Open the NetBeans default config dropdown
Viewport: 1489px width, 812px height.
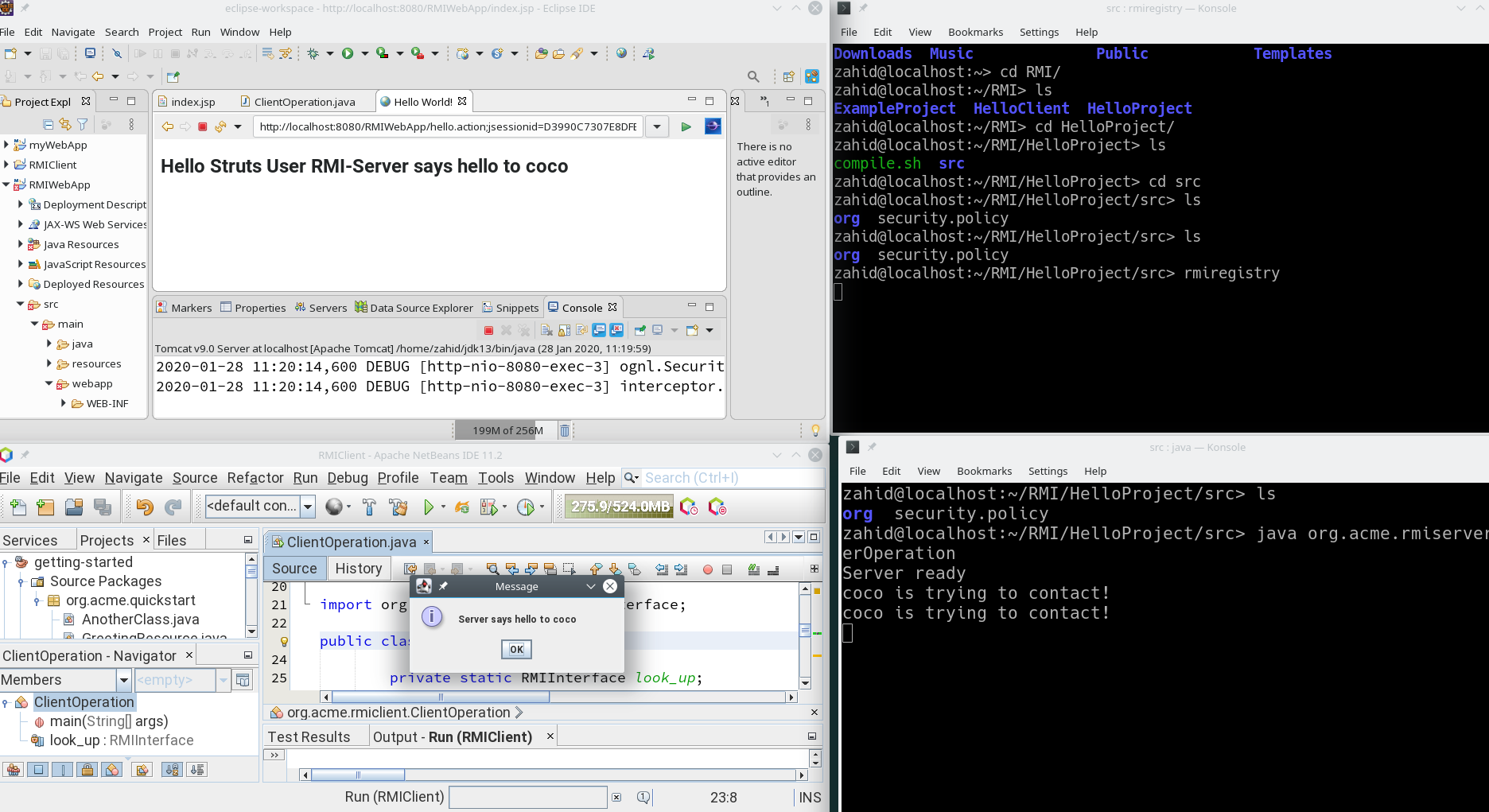(x=308, y=506)
